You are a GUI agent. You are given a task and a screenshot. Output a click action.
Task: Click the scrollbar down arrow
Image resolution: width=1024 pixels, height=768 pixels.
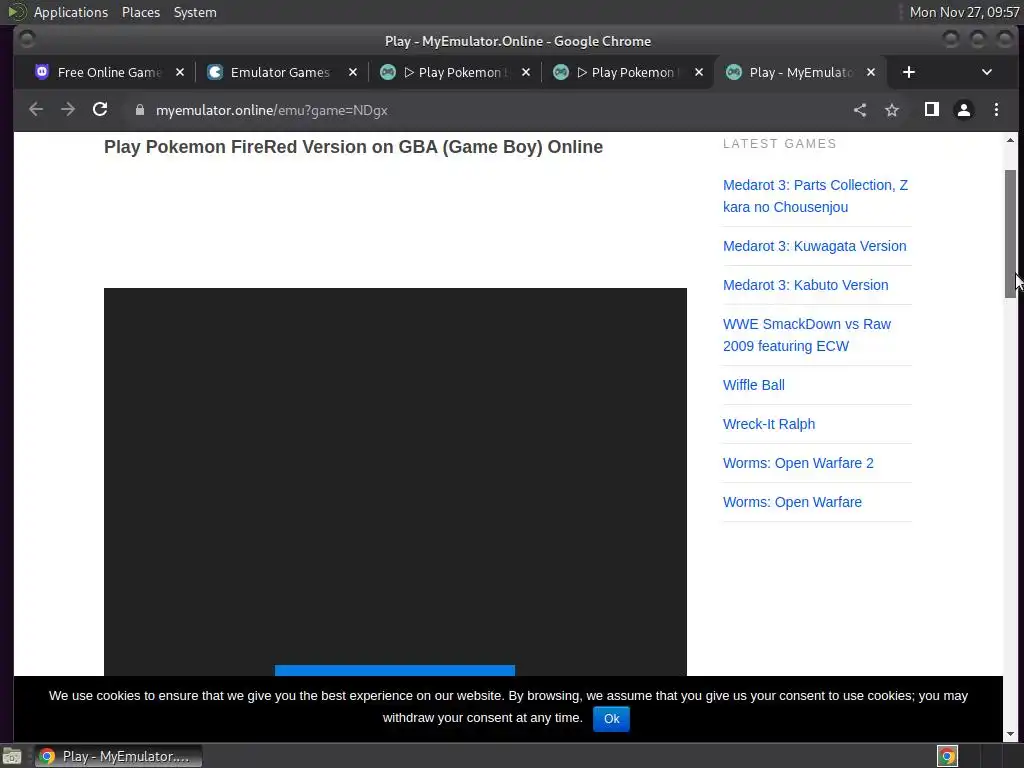(x=1010, y=734)
